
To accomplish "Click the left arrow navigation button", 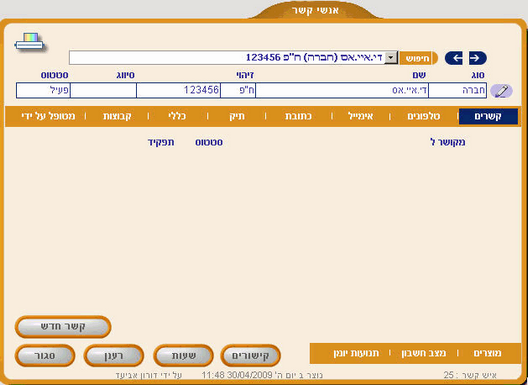I will point(454,58).
